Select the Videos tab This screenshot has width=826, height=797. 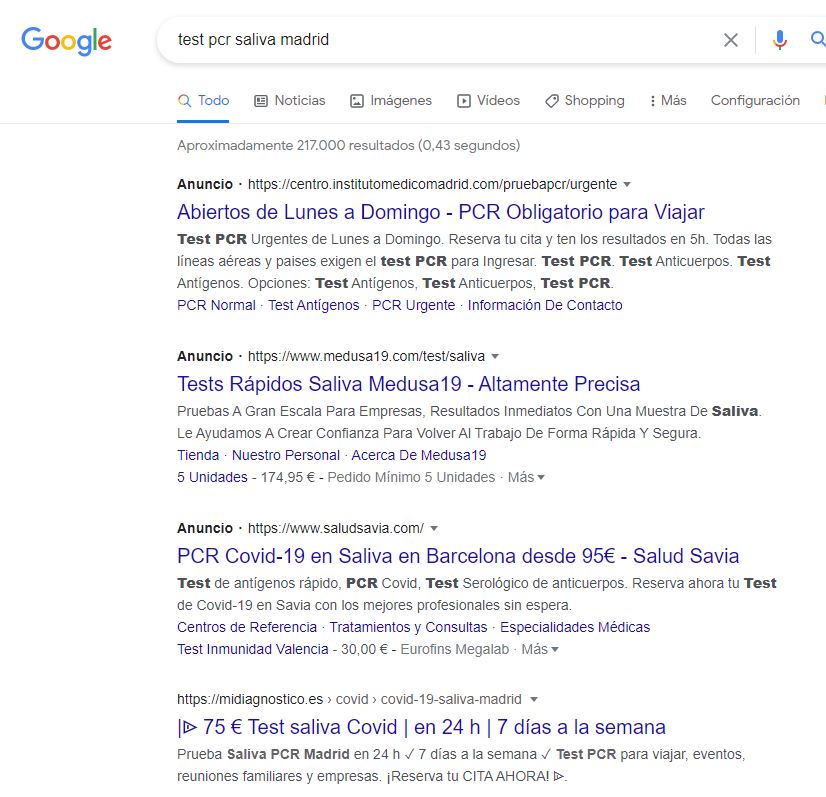click(488, 101)
